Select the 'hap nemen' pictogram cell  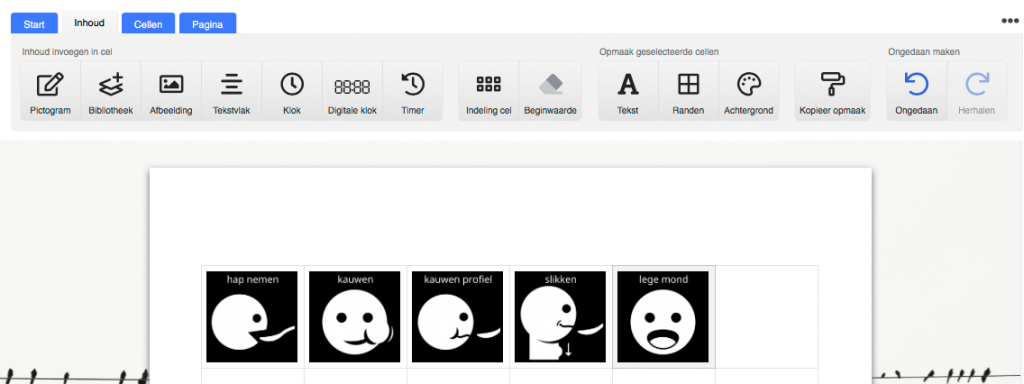coord(252,317)
